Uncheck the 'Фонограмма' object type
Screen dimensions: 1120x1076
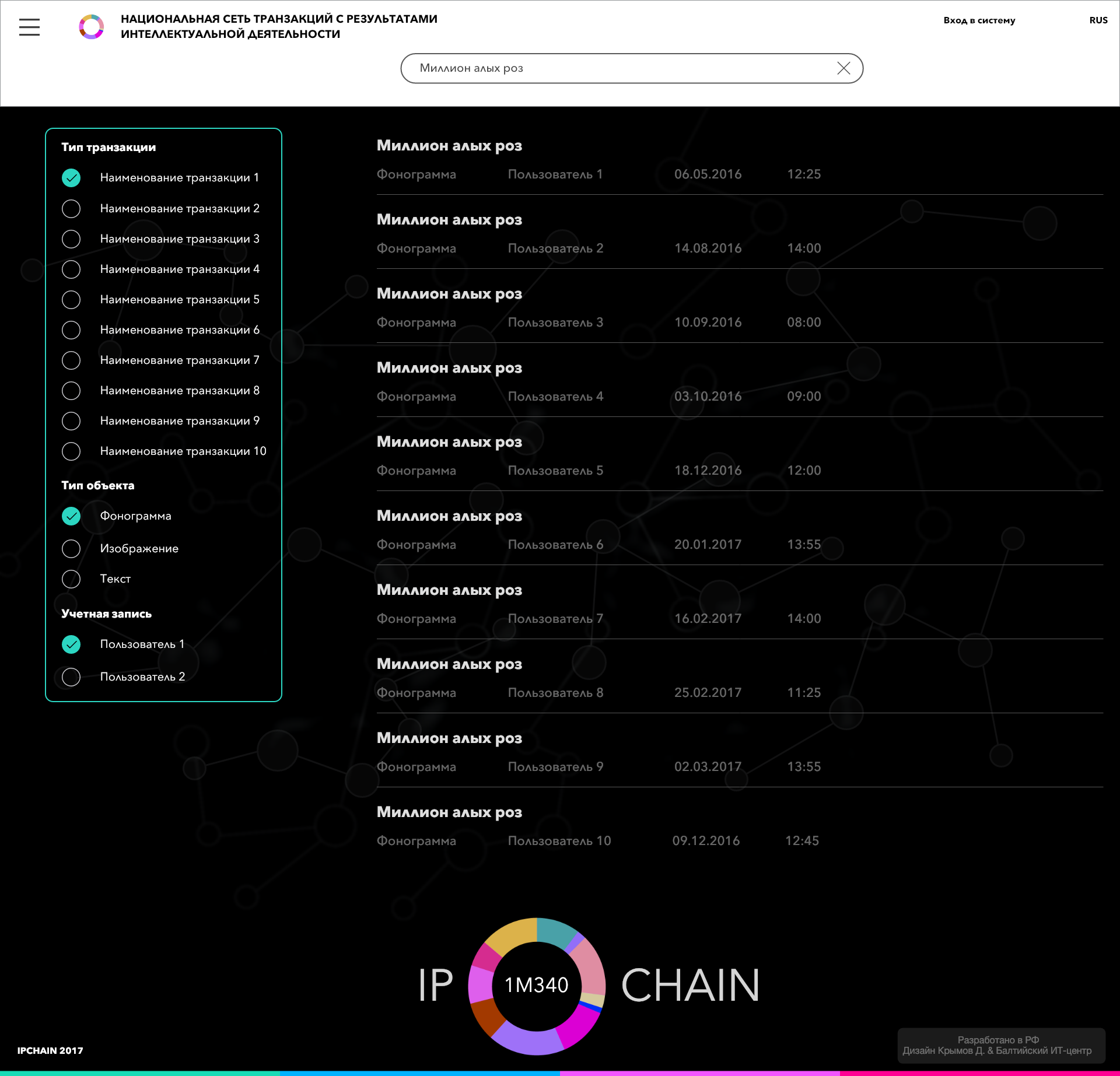[x=71, y=516]
